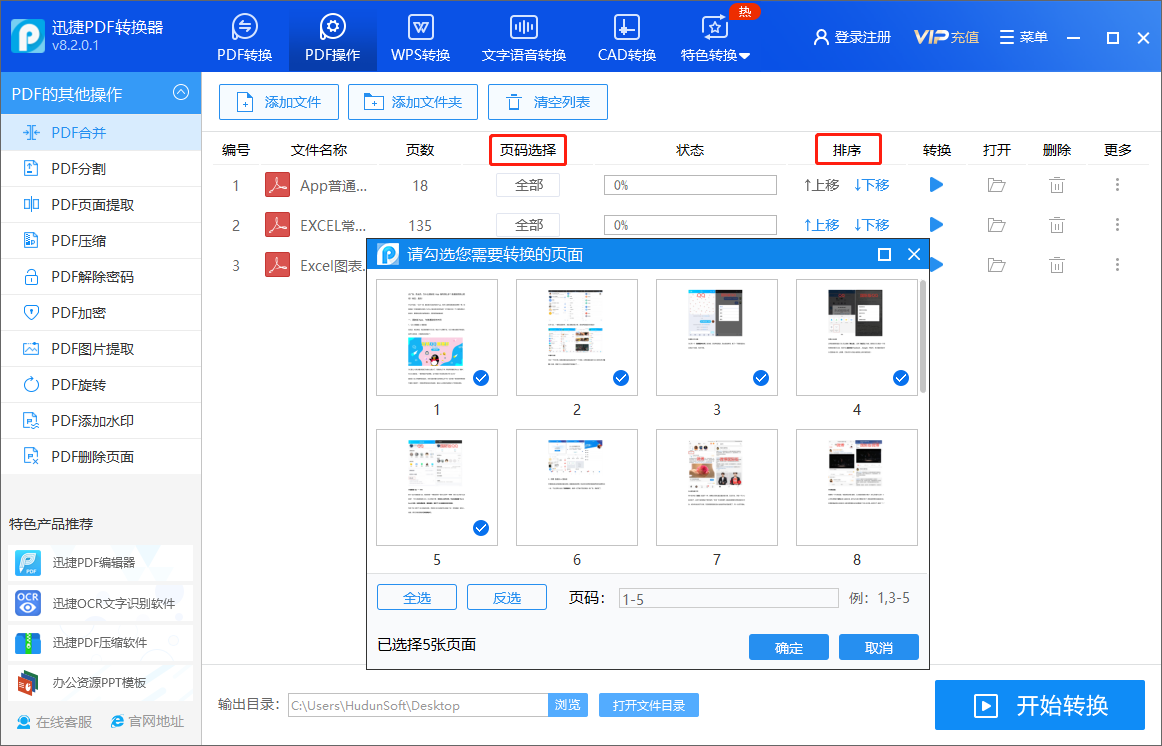Uncheck page 1 thumbnail checkmark
Screen dimensions: 1162x746
(x=481, y=379)
